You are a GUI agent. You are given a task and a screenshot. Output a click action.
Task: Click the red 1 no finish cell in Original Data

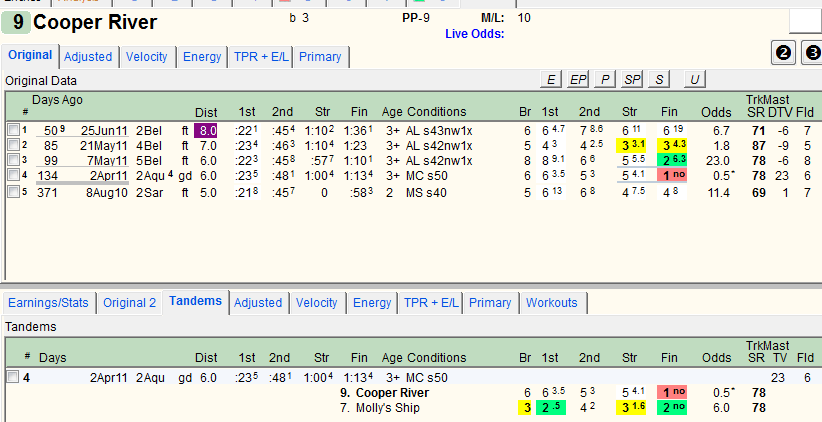click(x=672, y=176)
